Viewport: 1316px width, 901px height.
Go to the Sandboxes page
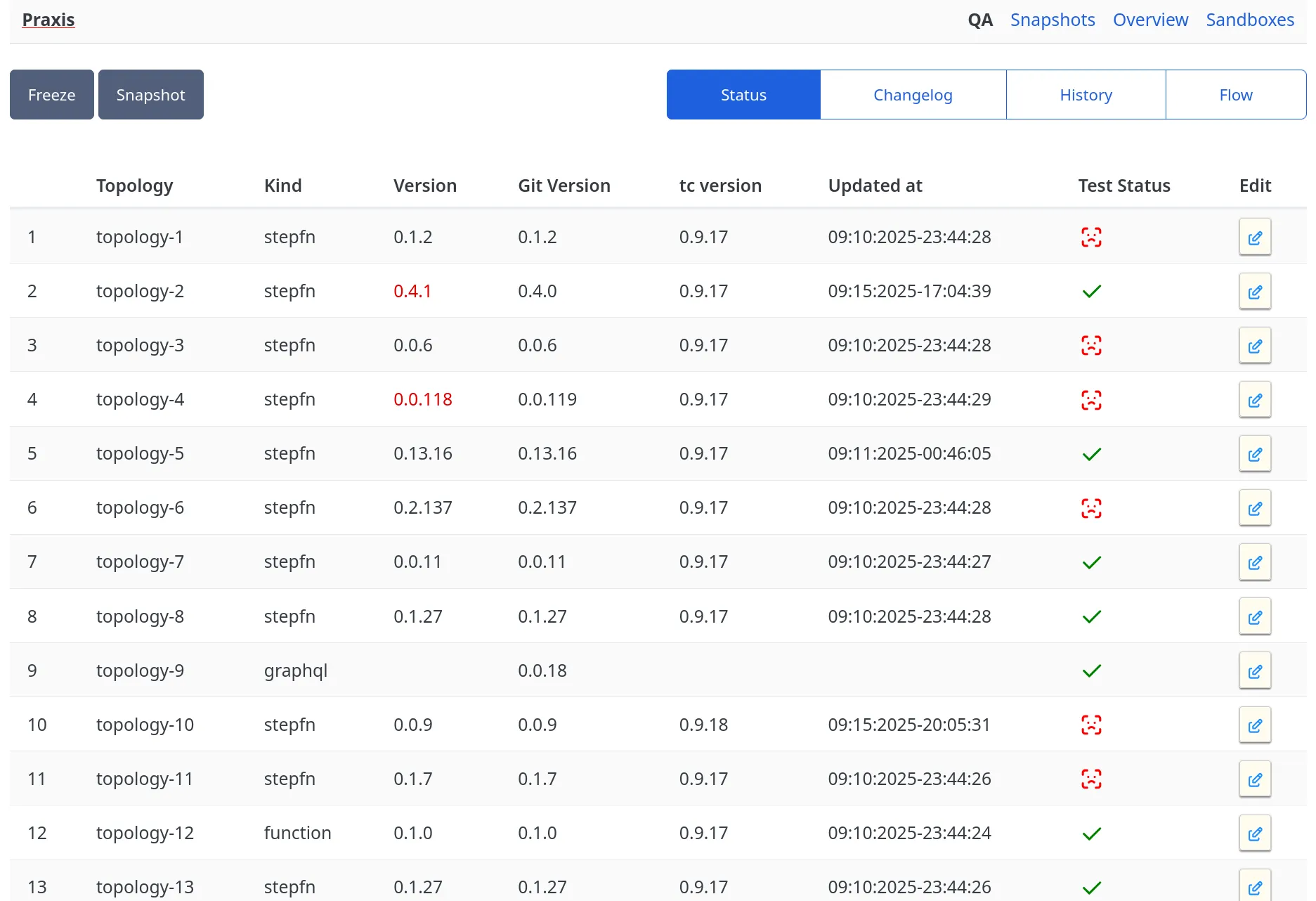[x=1249, y=20]
